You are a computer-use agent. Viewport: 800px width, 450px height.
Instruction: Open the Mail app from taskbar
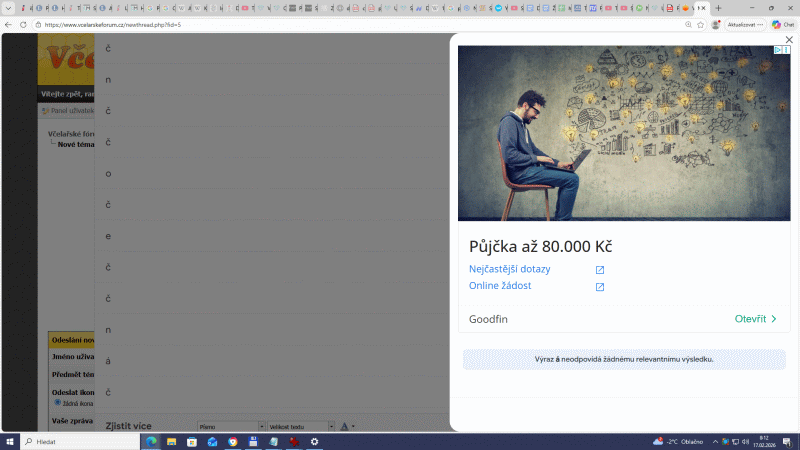[x=212, y=442]
